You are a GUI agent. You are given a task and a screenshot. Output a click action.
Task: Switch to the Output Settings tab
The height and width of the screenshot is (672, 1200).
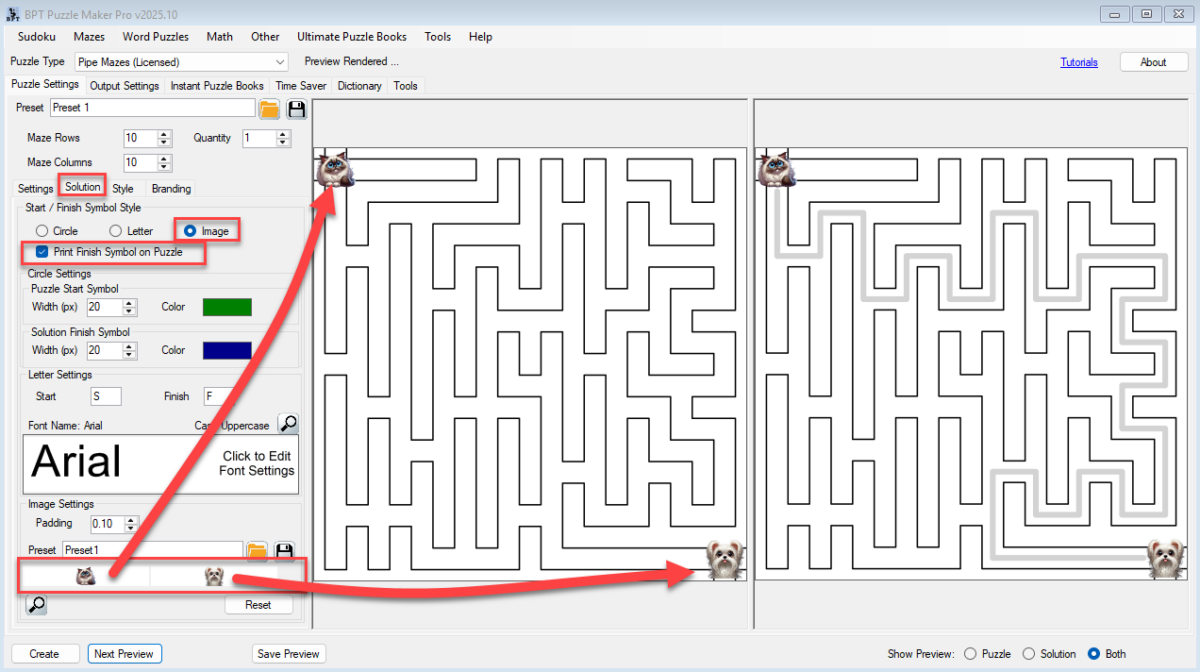click(x=124, y=85)
